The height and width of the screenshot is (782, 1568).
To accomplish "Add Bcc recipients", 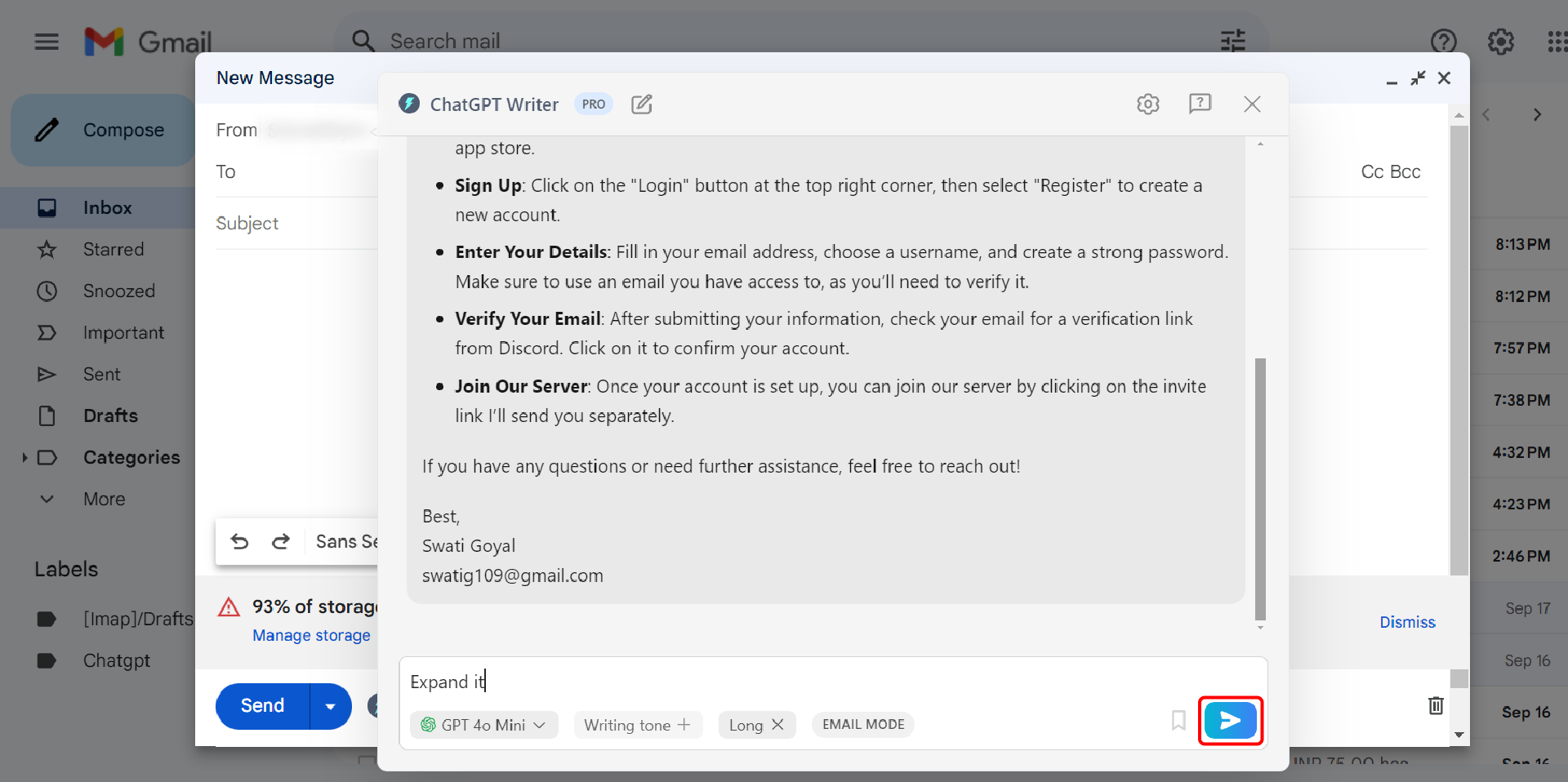I will [x=1405, y=171].
